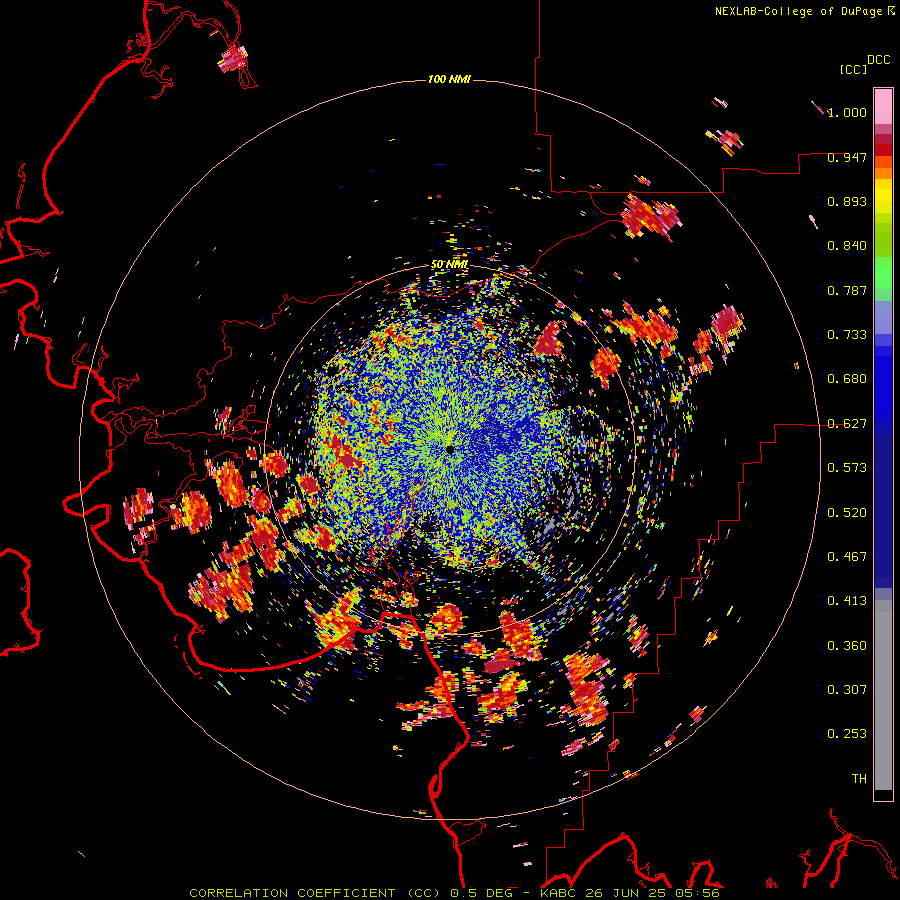Image resolution: width=900 pixels, height=900 pixels.
Task: Click the 0.840 color scale value
Action: tap(847, 246)
